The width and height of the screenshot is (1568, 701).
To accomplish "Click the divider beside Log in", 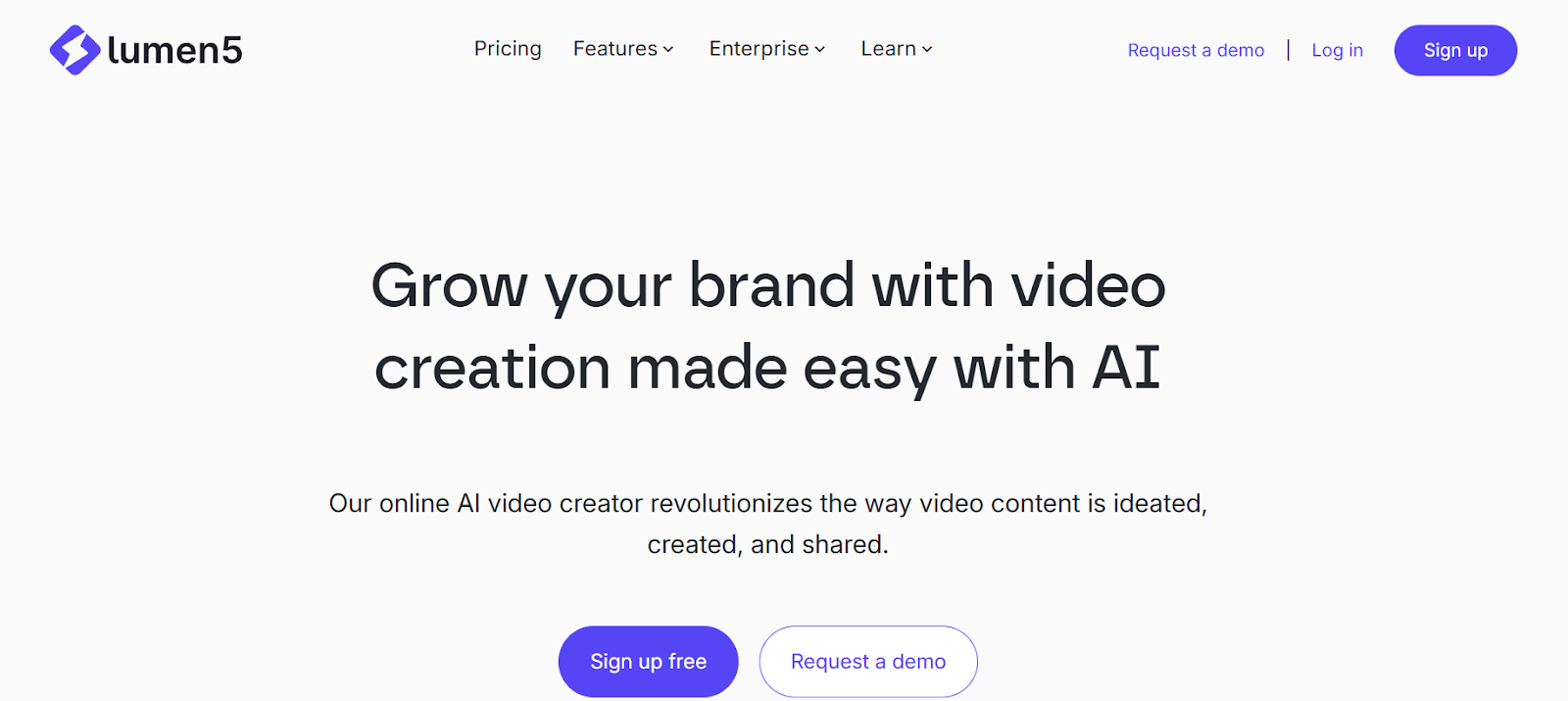I will pyautogui.click(x=1288, y=50).
